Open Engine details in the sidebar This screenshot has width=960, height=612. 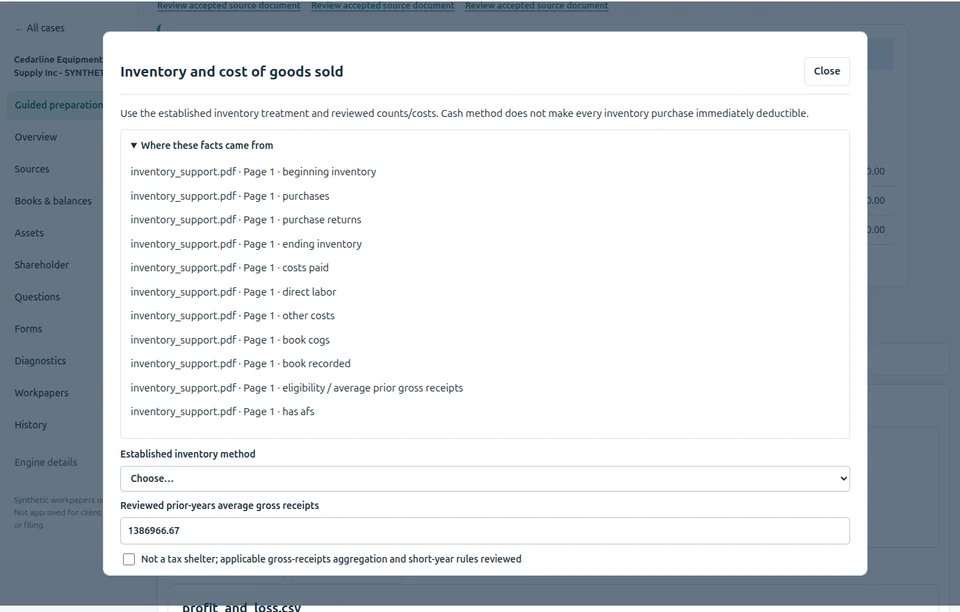coord(46,463)
